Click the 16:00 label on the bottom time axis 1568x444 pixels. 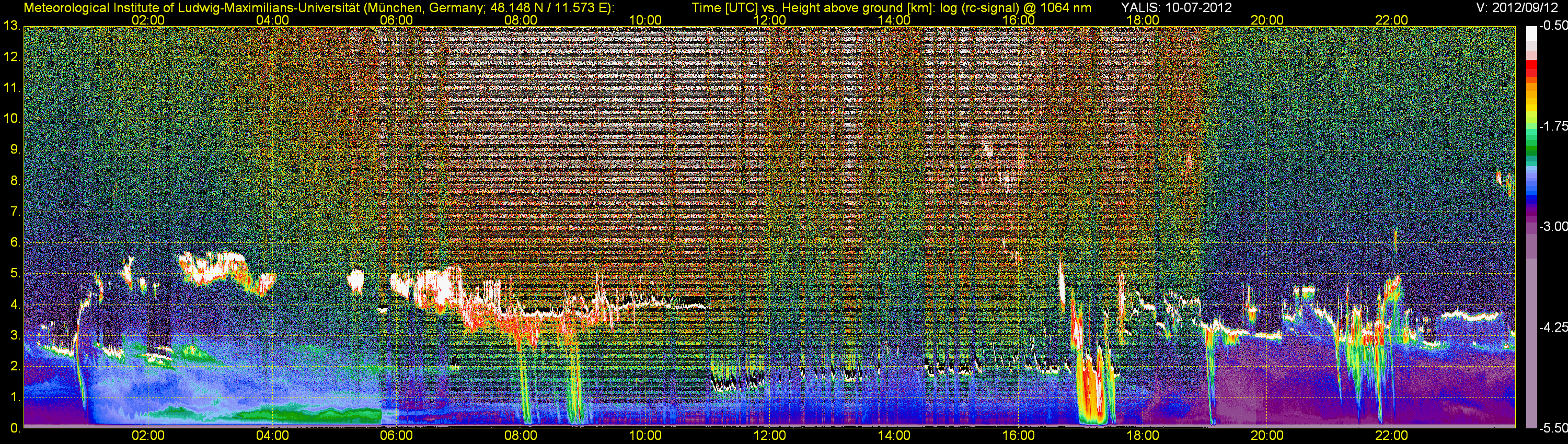(1018, 436)
